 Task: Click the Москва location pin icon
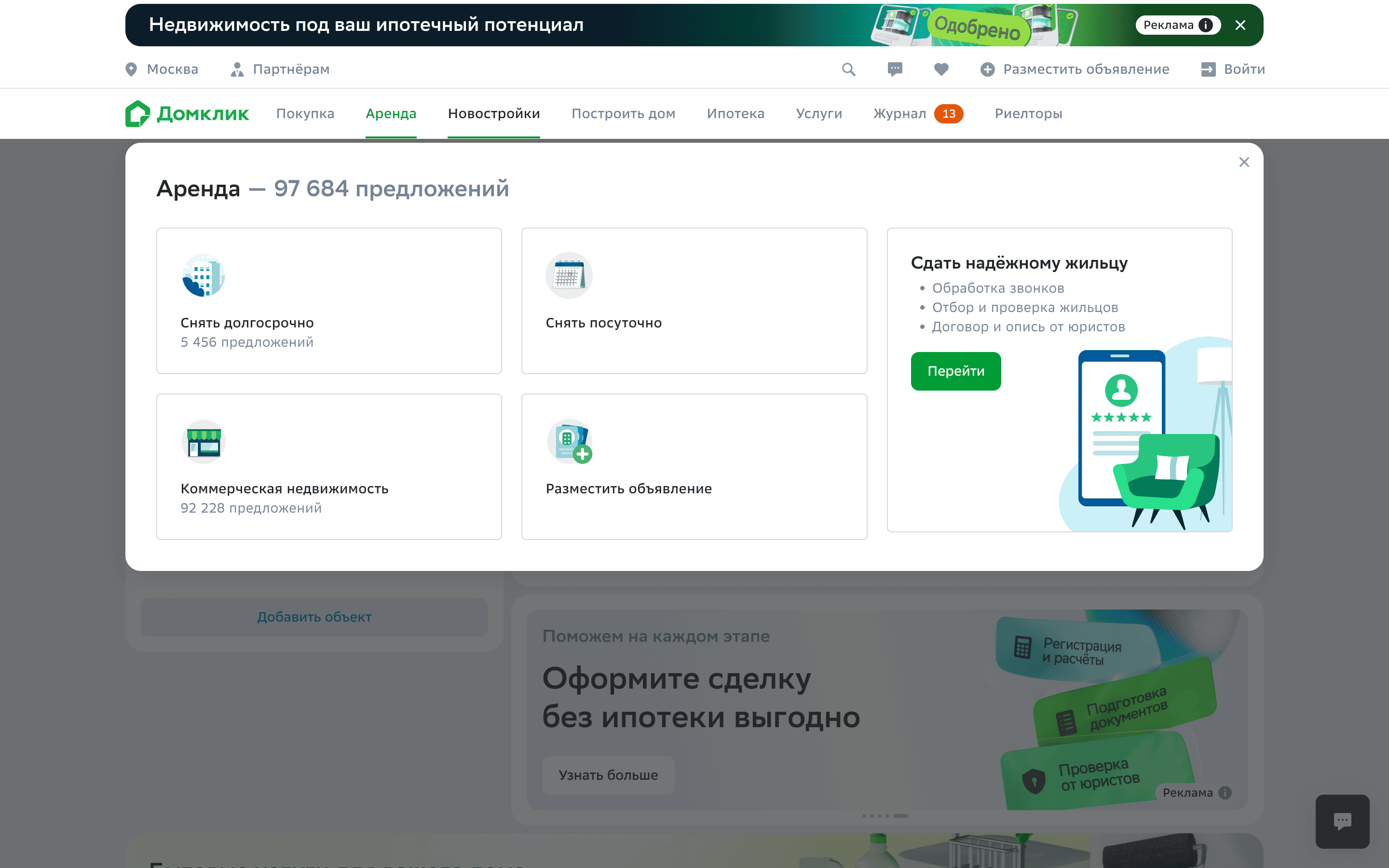coord(132,69)
